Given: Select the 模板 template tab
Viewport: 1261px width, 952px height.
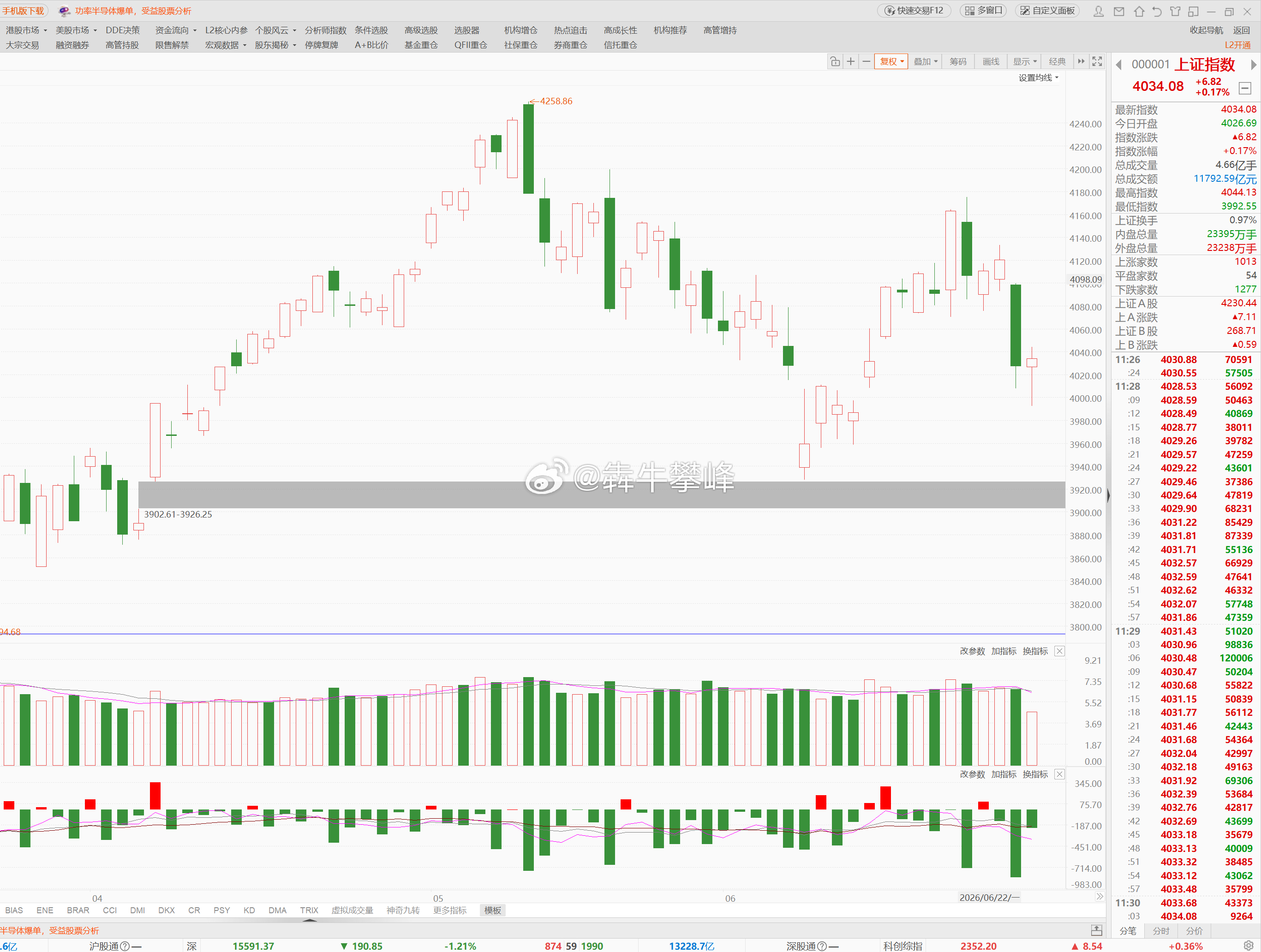Looking at the screenshot, I should point(493,910).
